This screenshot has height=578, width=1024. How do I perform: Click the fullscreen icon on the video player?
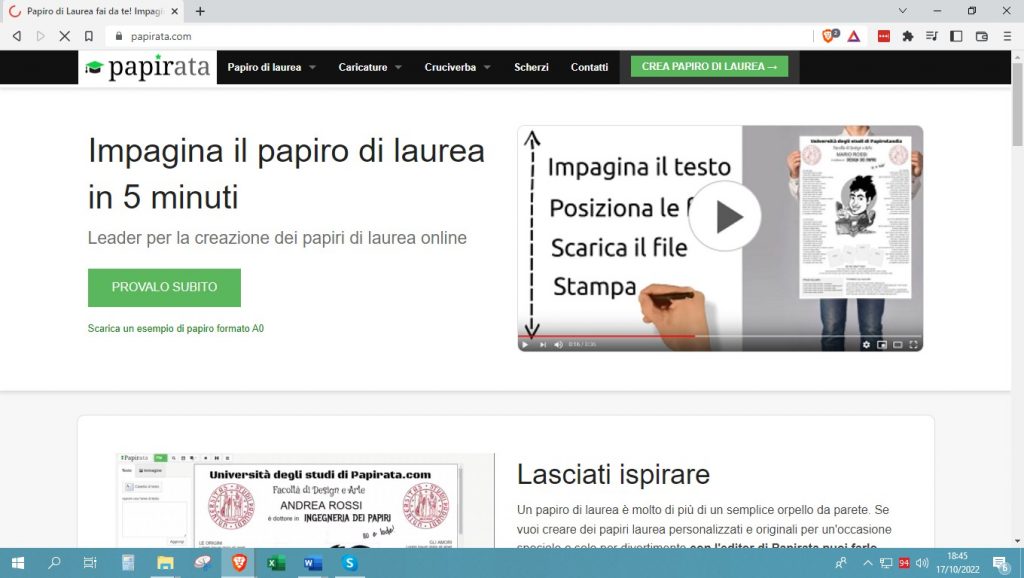(913, 344)
